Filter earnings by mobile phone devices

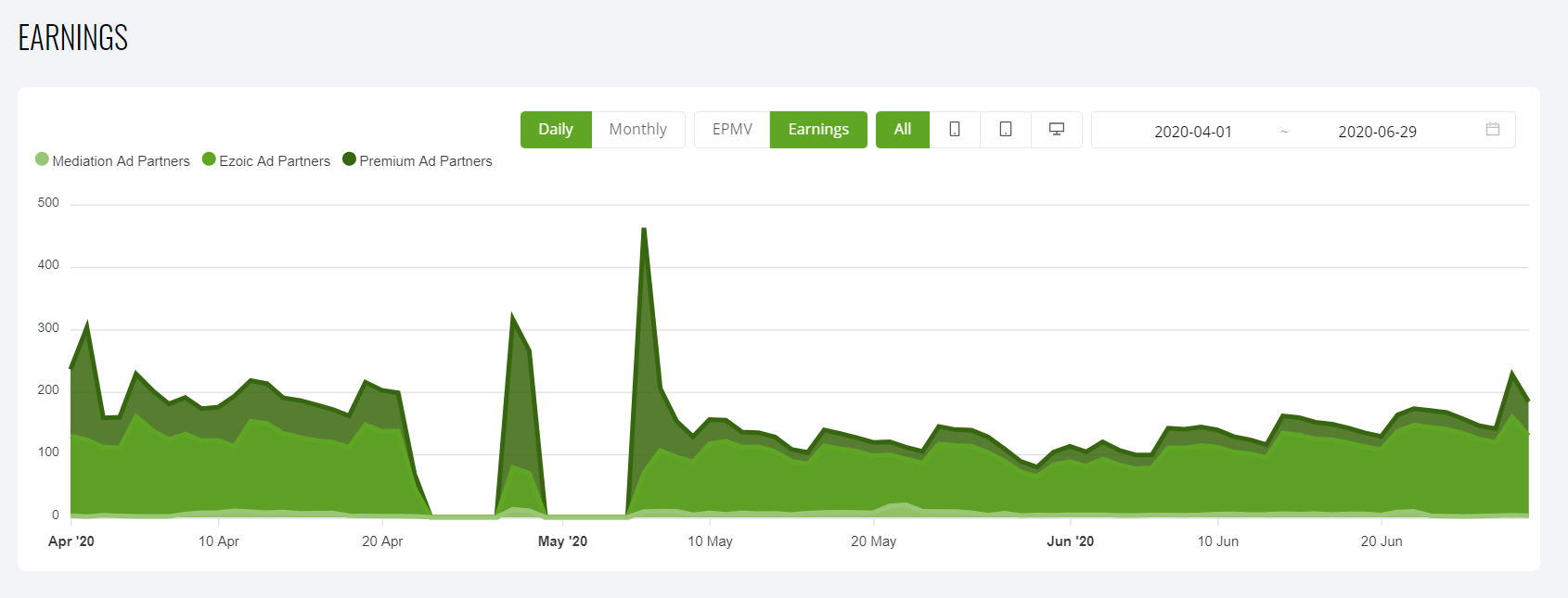point(954,130)
